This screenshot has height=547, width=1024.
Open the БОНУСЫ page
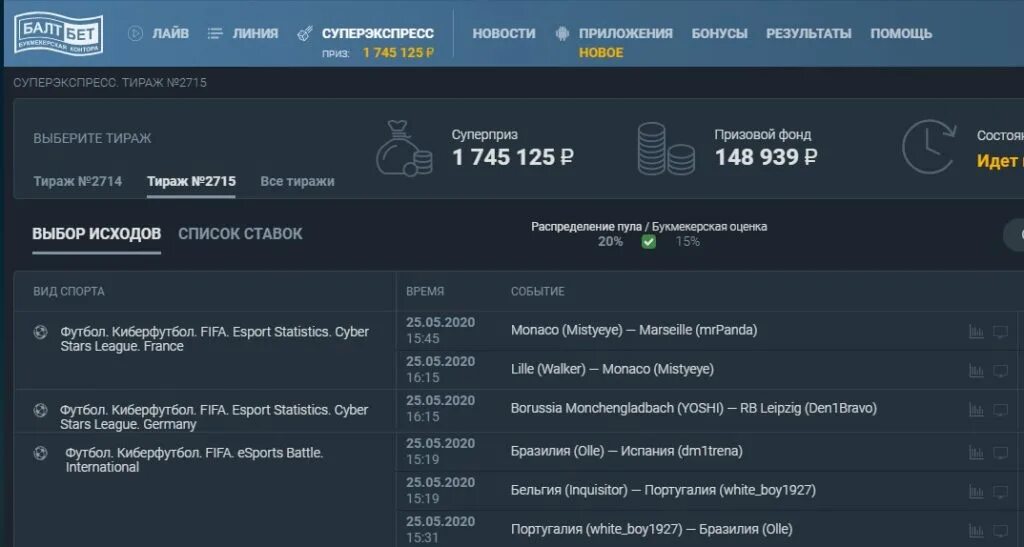(x=720, y=33)
